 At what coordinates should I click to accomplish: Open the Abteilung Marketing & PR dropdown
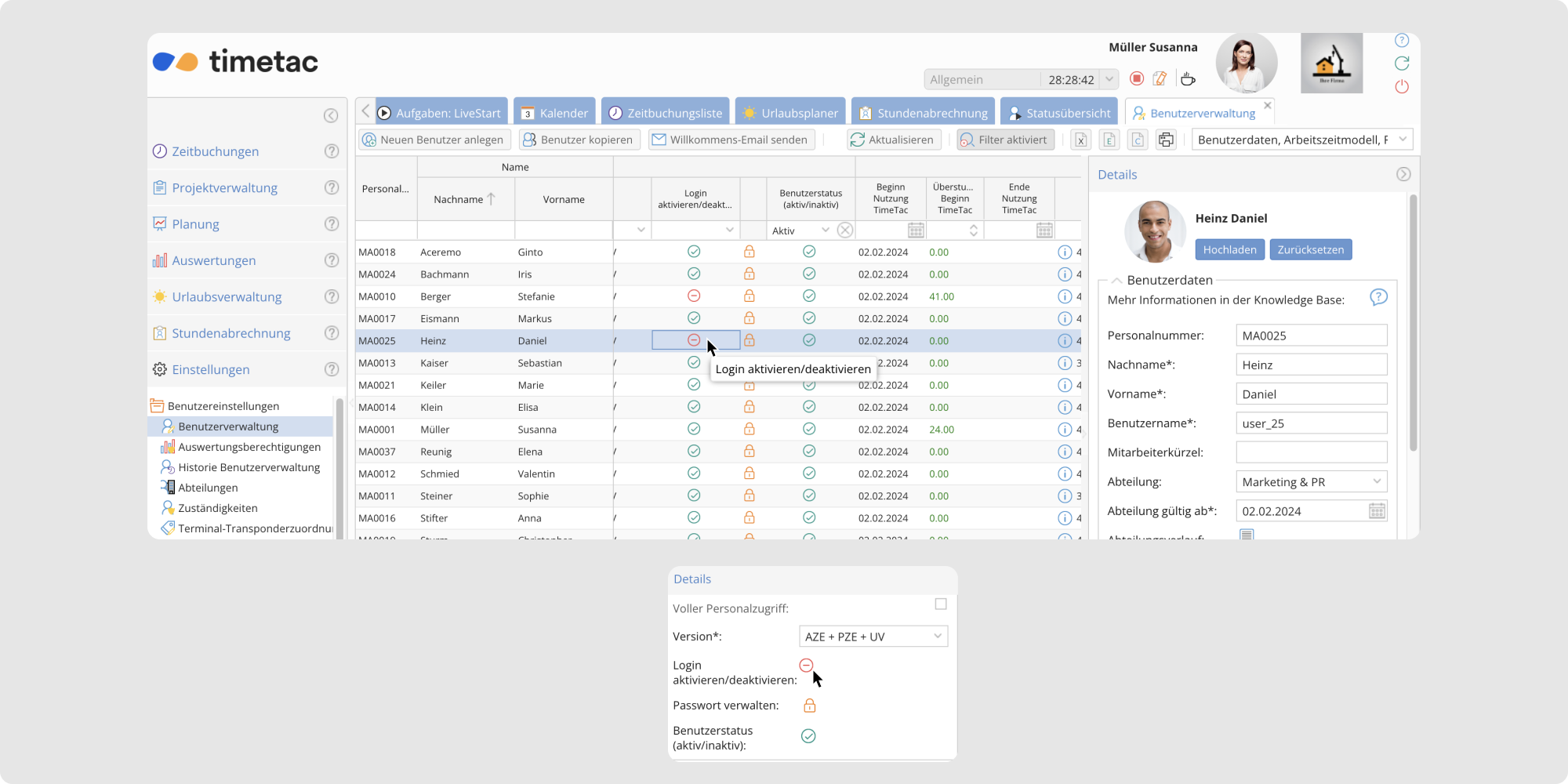[x=1311, y=481]
